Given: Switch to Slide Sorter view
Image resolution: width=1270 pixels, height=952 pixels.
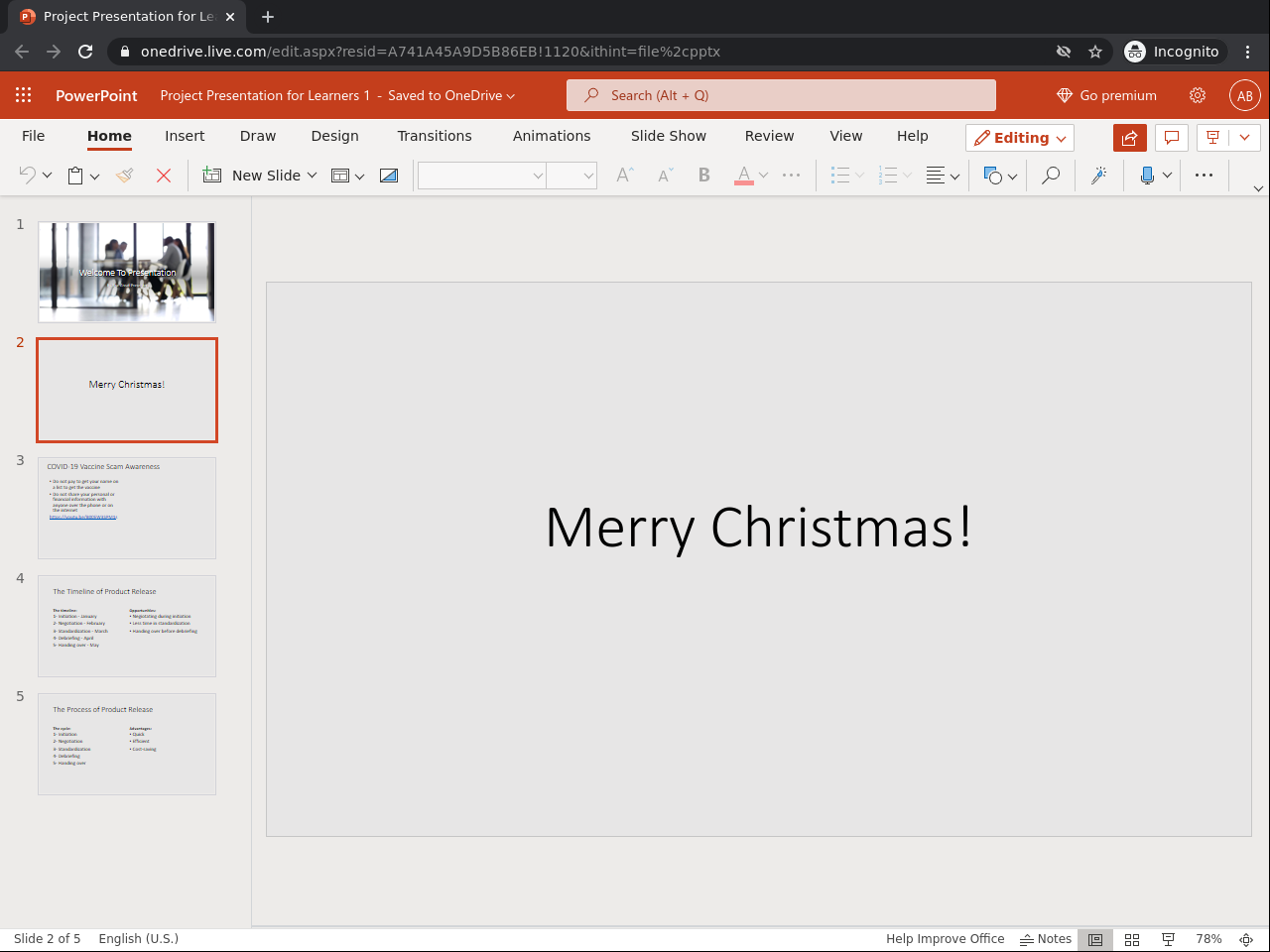Looking at the screenshot, I should pos(1132,939).
